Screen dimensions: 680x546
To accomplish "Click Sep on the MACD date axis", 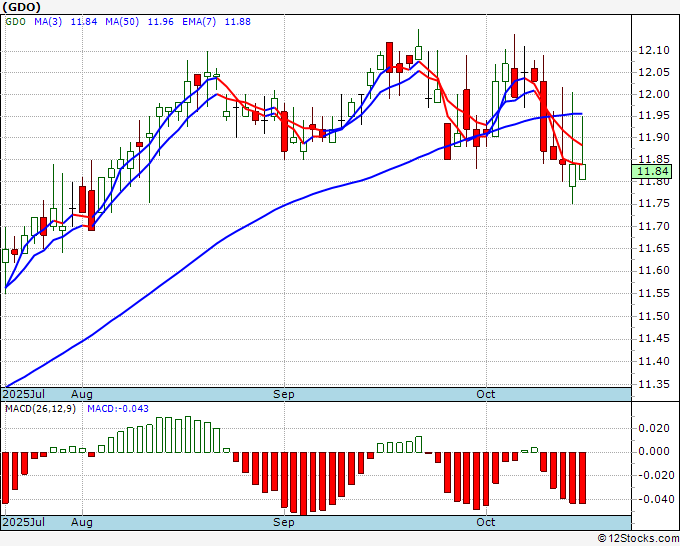I will (284, 522).
